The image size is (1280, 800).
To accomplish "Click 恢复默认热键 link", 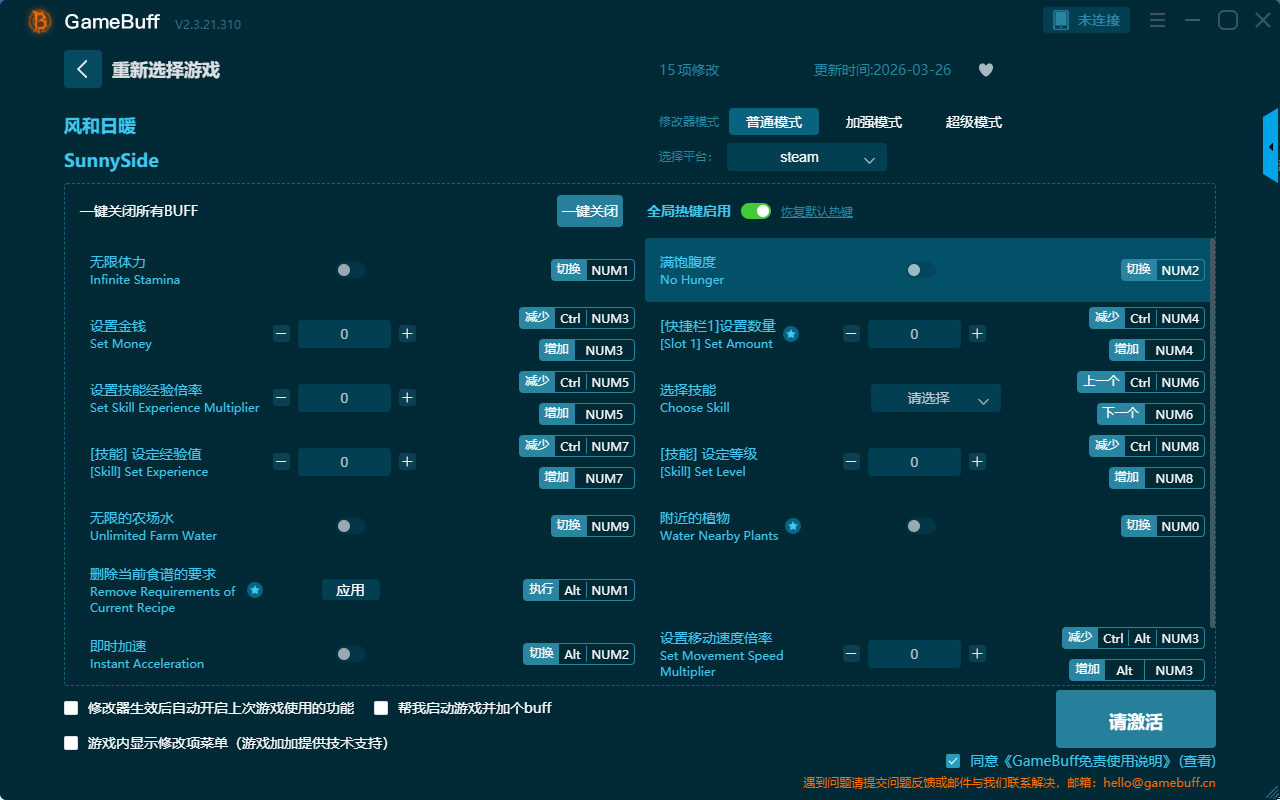I will (816, 212).
